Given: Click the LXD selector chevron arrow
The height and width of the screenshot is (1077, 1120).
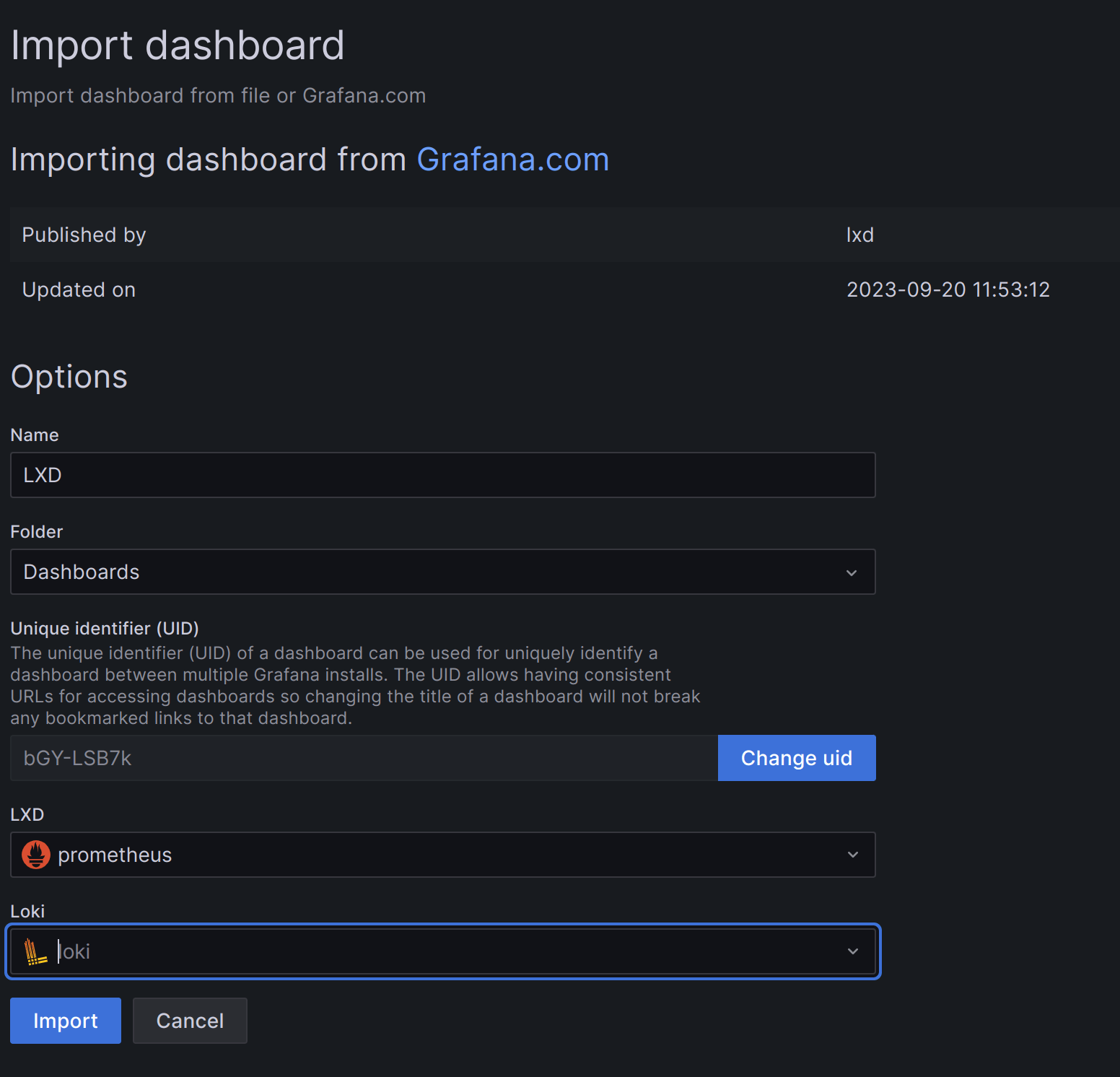Looking at the screenshot, I should point(852,855).
